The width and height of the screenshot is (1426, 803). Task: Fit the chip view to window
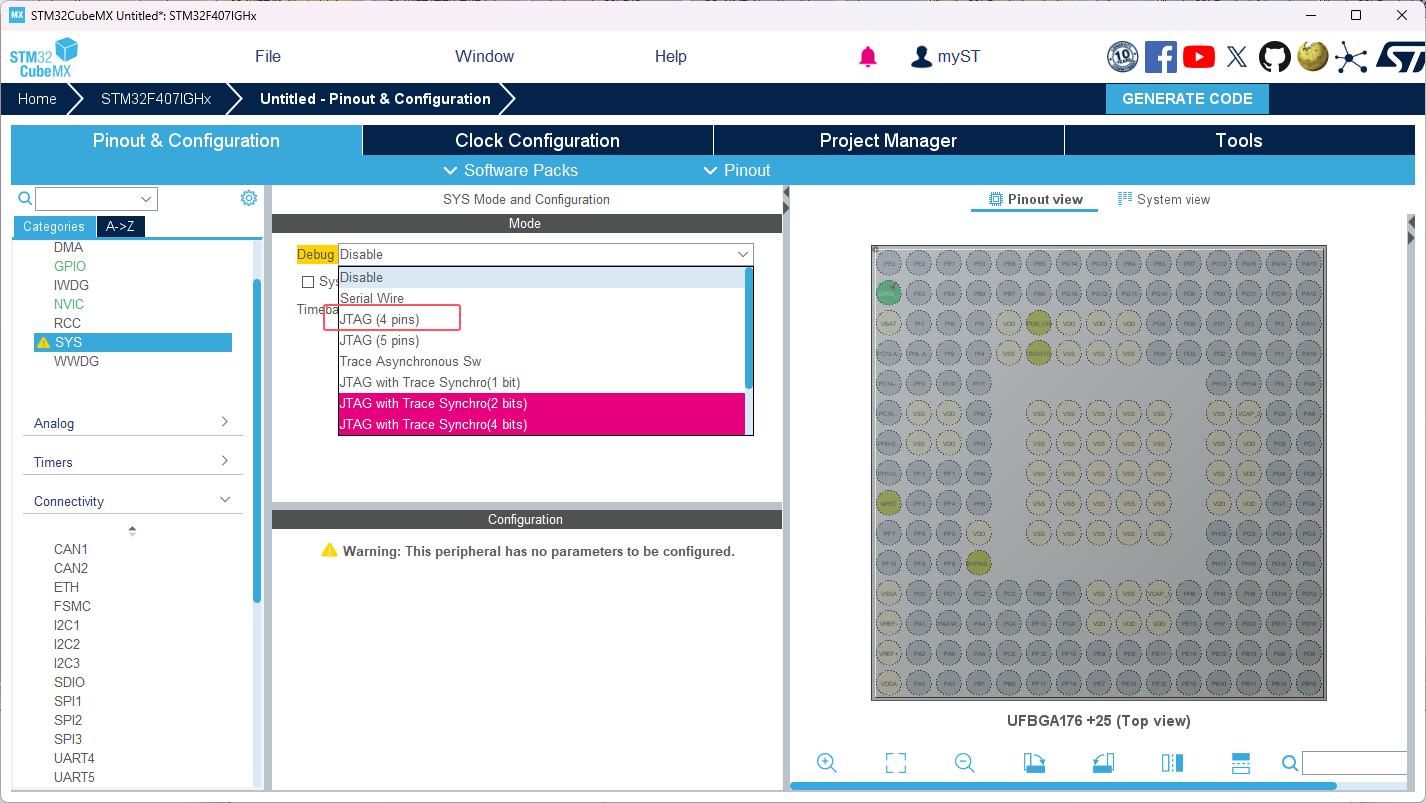(896, 763)
